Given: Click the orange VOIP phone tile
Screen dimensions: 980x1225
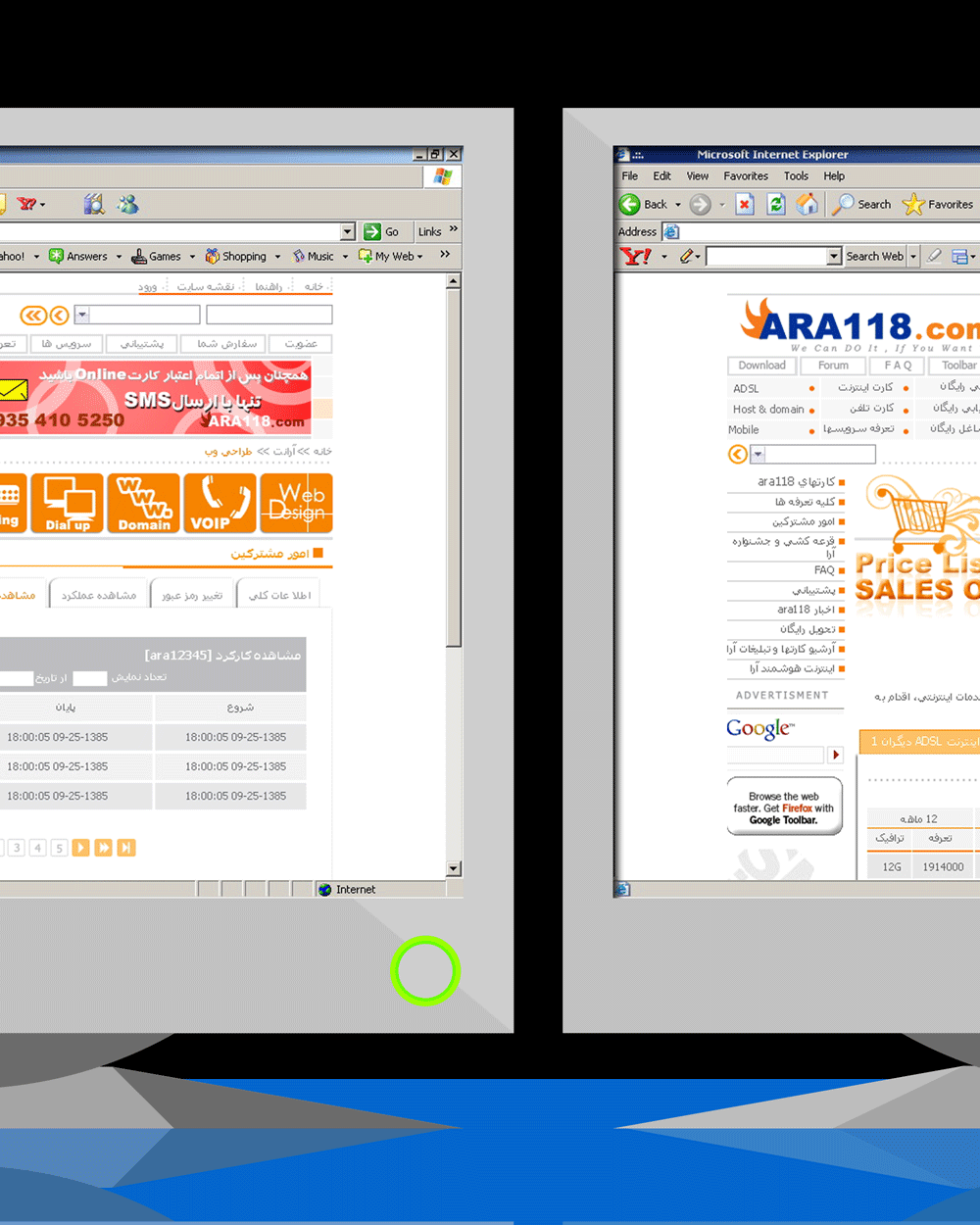Looking at the screenshot, I should 220,503.
